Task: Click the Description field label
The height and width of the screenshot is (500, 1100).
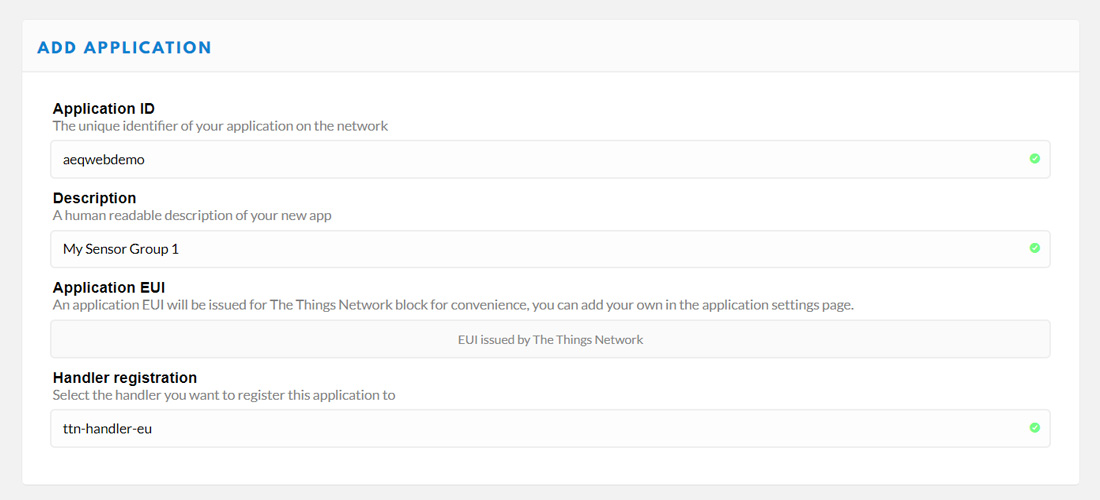Action: (95, 198)
